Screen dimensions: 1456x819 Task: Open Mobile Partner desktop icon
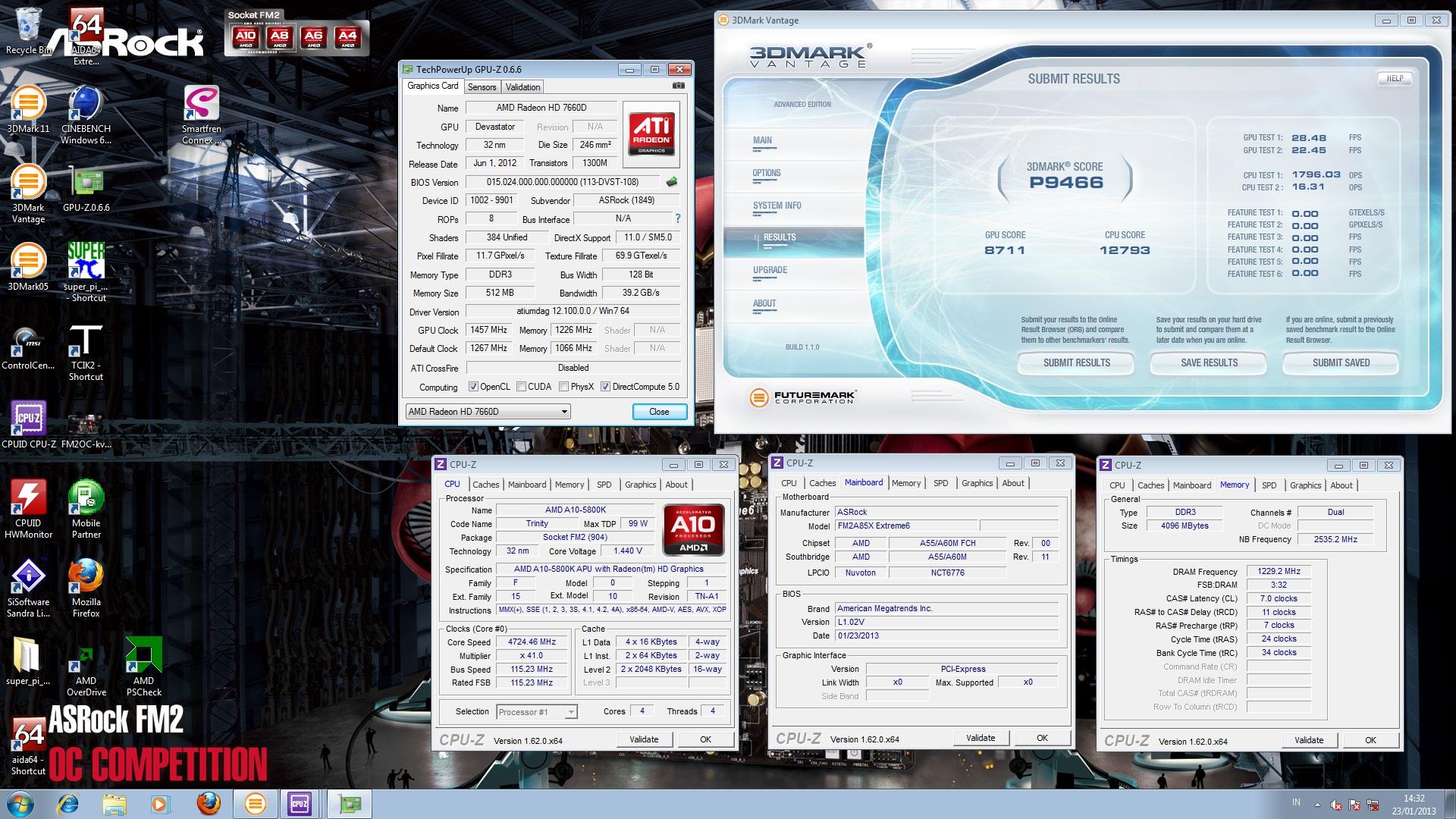click(x=86, y=510)
